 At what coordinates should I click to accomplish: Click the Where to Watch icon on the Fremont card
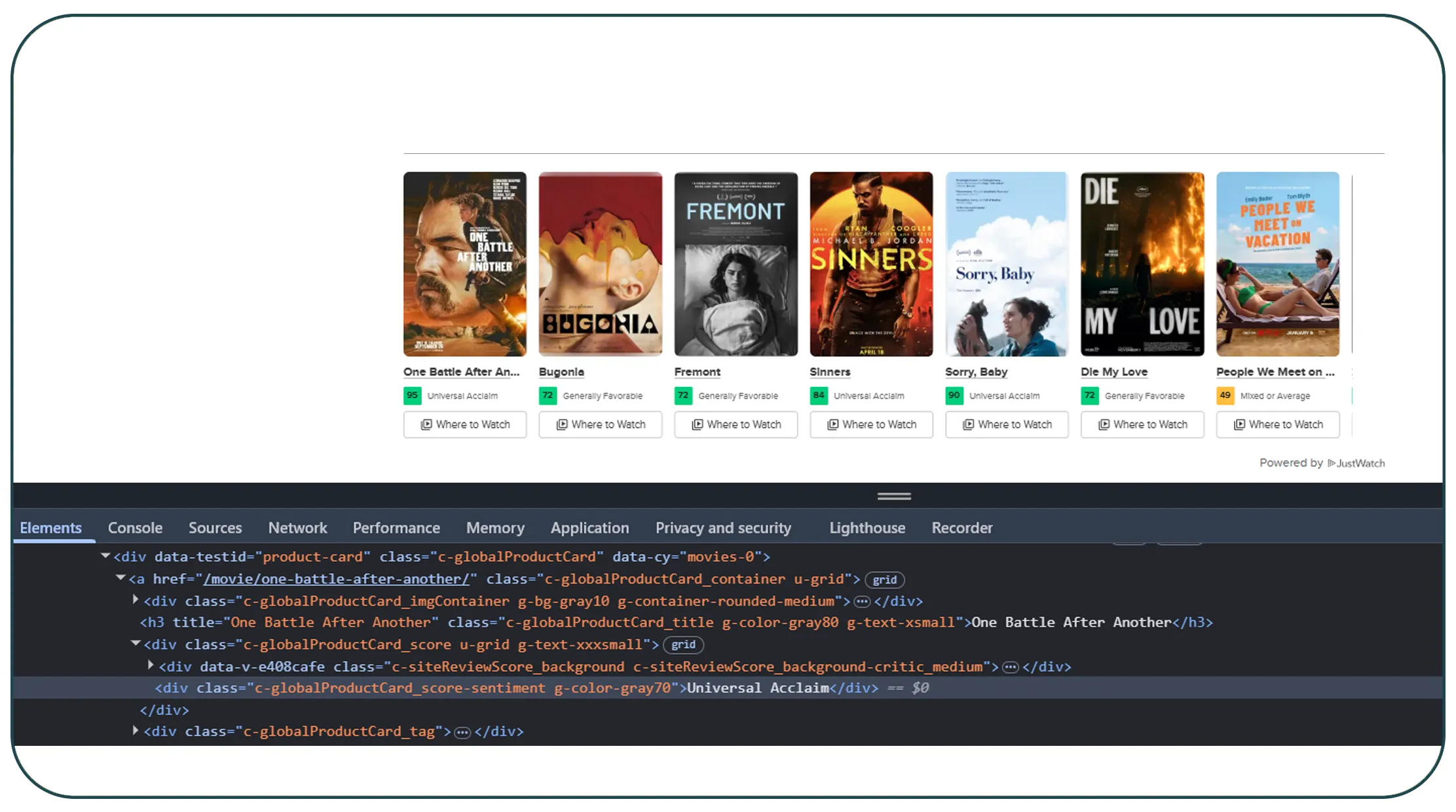click(696, 424)
